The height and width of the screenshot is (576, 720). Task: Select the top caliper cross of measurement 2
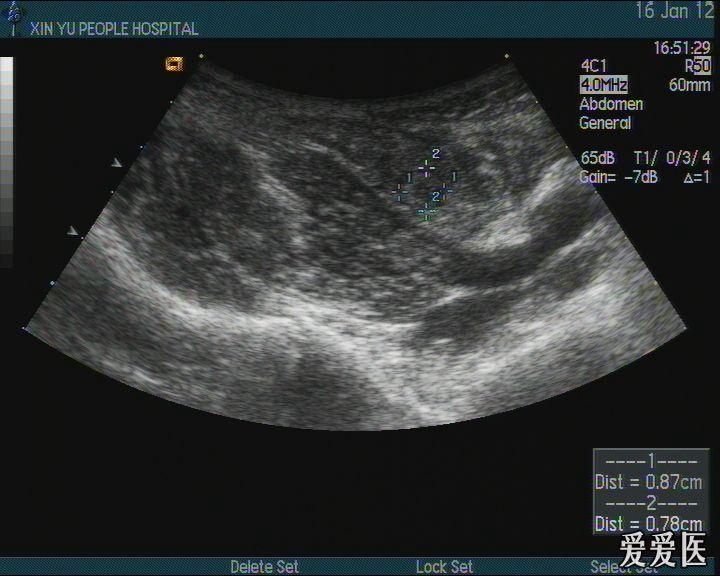426,169
